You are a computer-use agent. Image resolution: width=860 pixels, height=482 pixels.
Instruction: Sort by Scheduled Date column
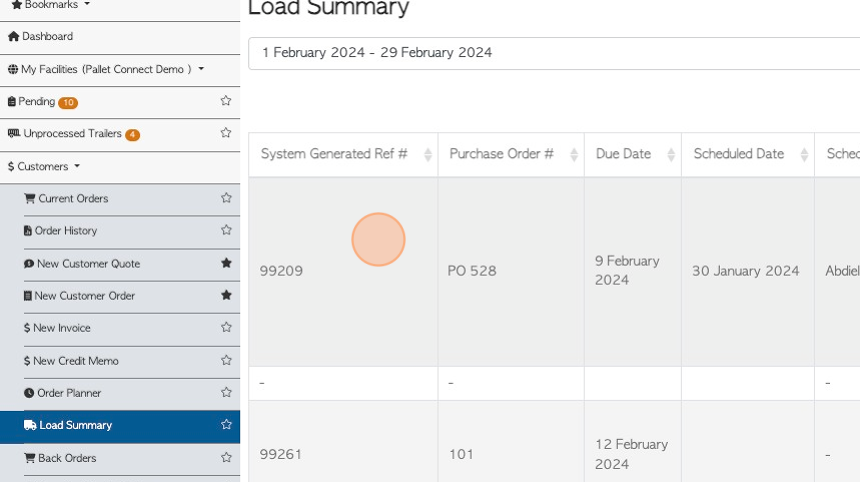click(748, 154)
